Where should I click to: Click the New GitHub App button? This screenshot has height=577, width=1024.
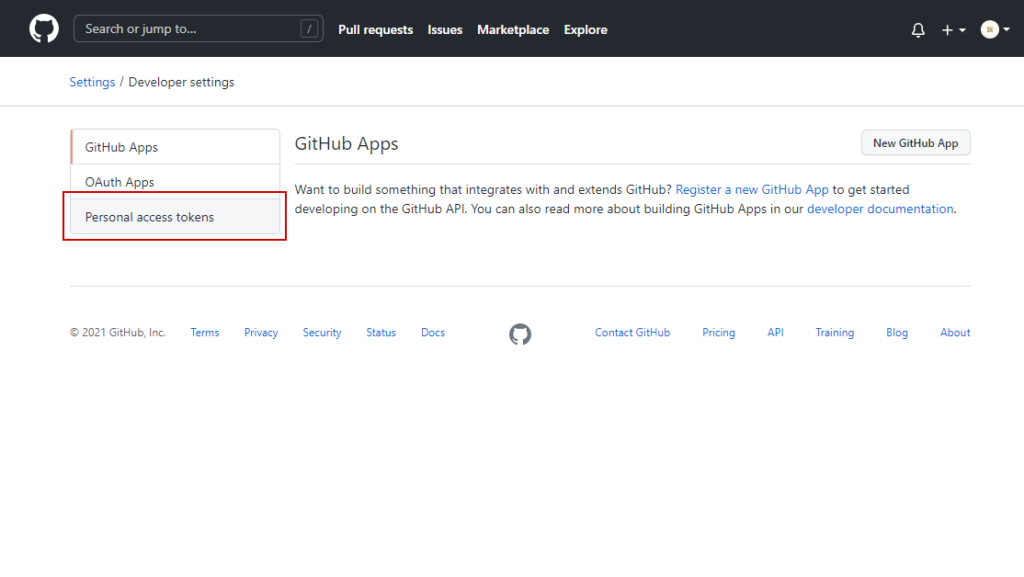tap(916, 143)
